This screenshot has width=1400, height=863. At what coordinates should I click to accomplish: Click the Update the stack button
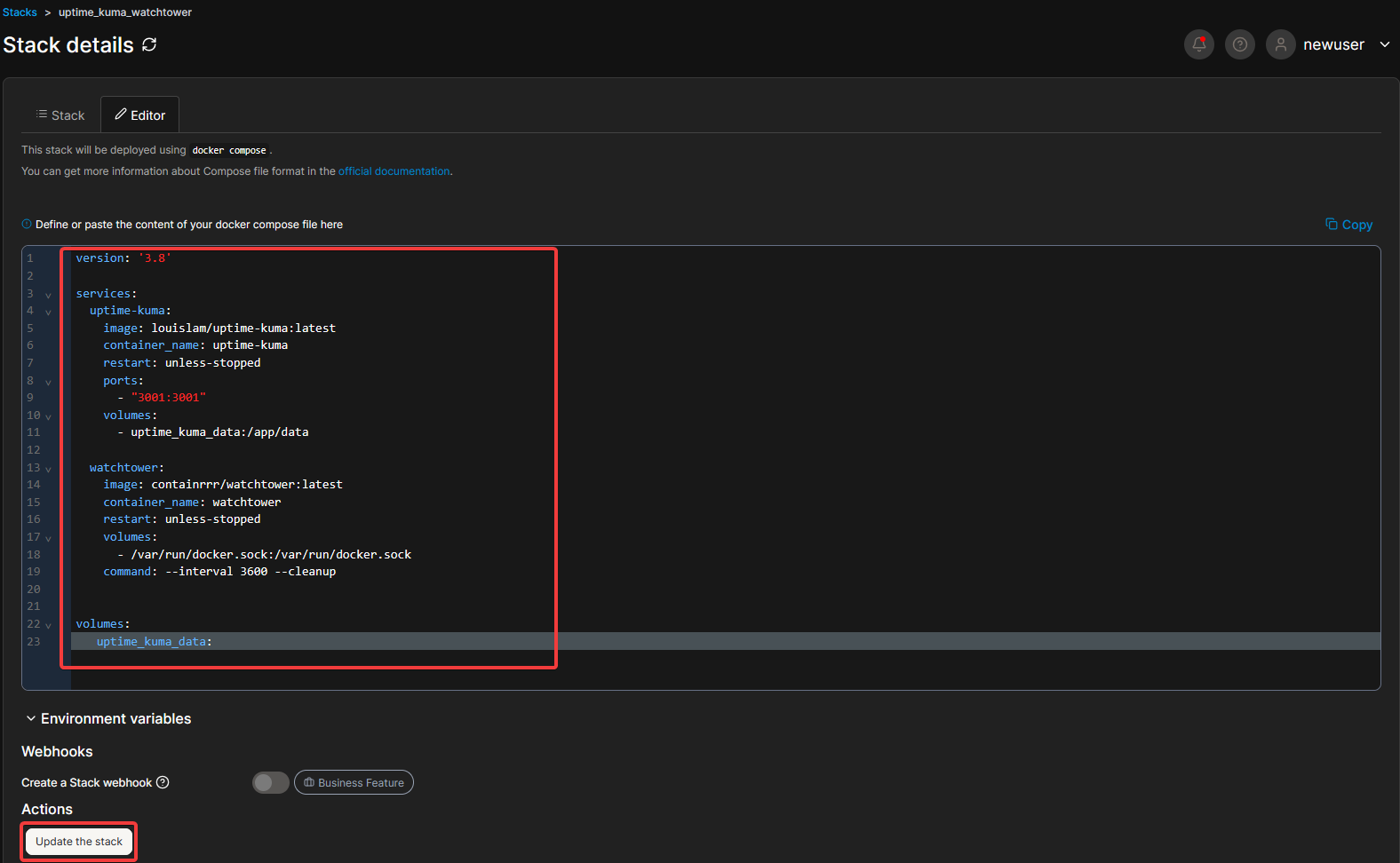click(x=79, y=842)
